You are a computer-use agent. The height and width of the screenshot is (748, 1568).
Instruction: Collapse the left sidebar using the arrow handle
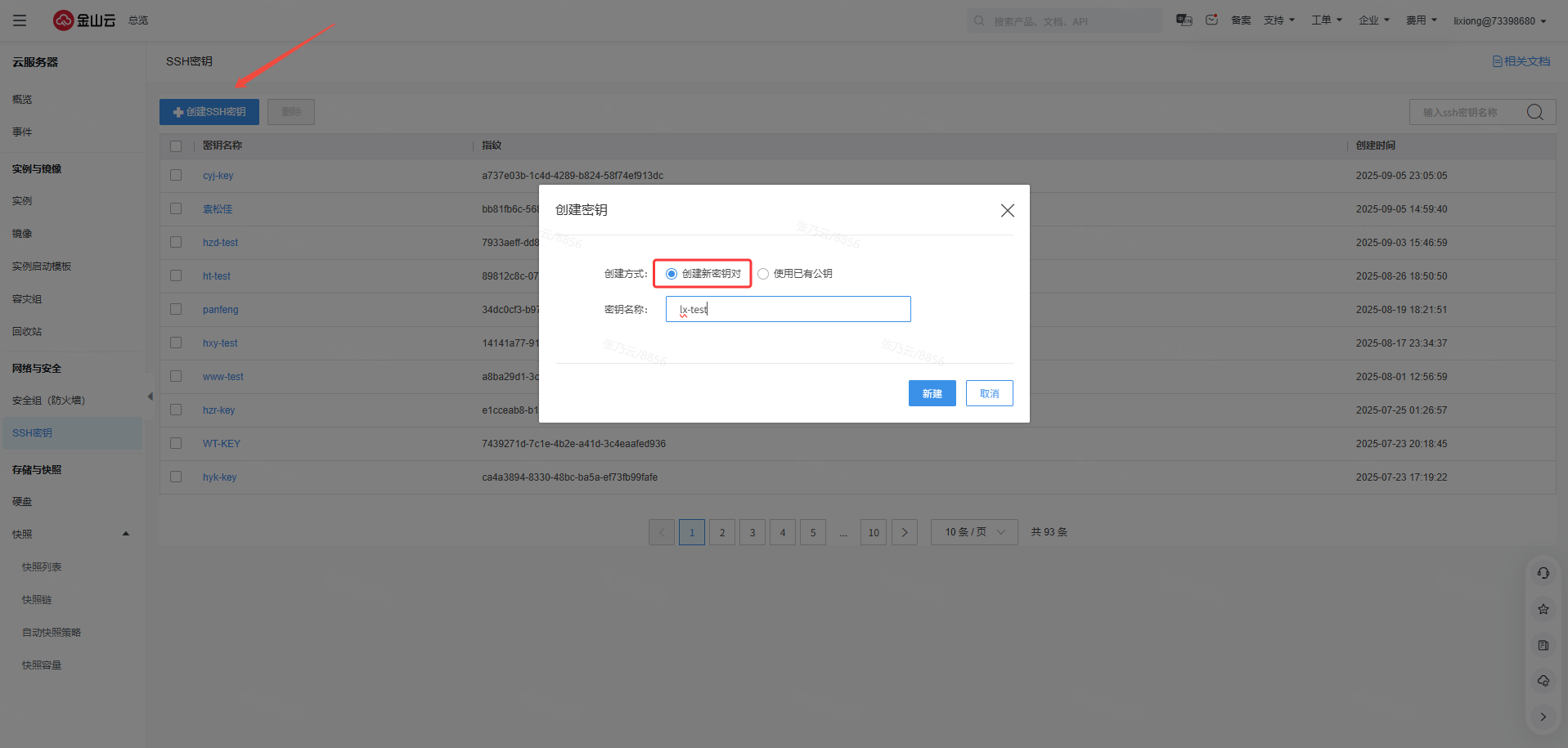click(x=150, y=396)
